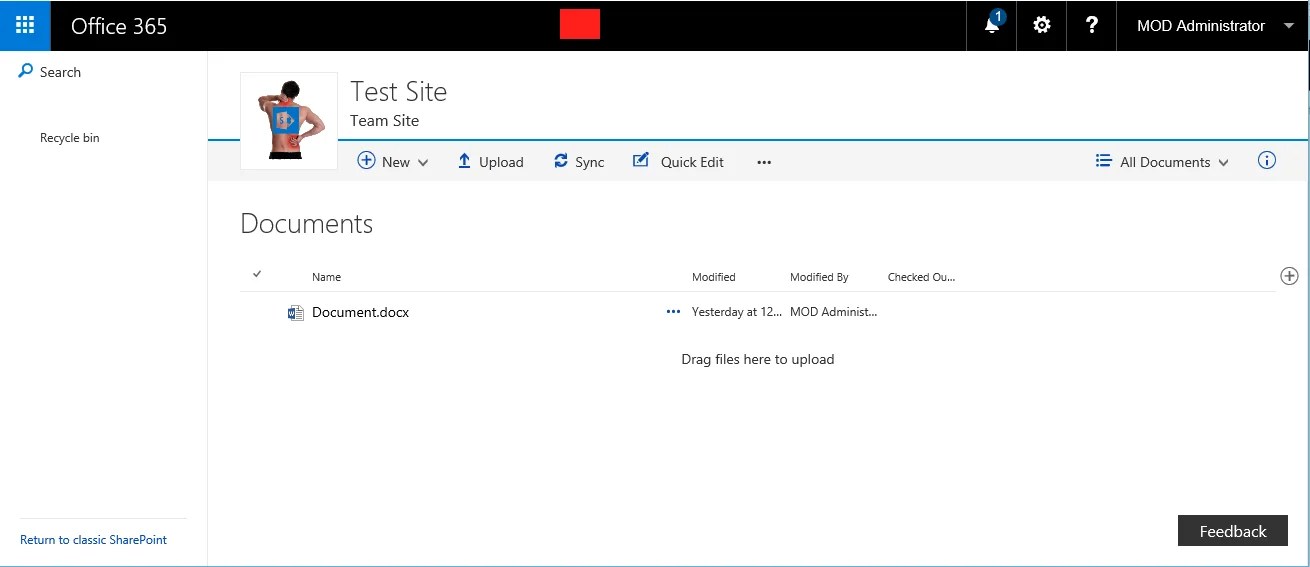
Task: Click the All Documents list view icon
Action: coord(1103,161)
